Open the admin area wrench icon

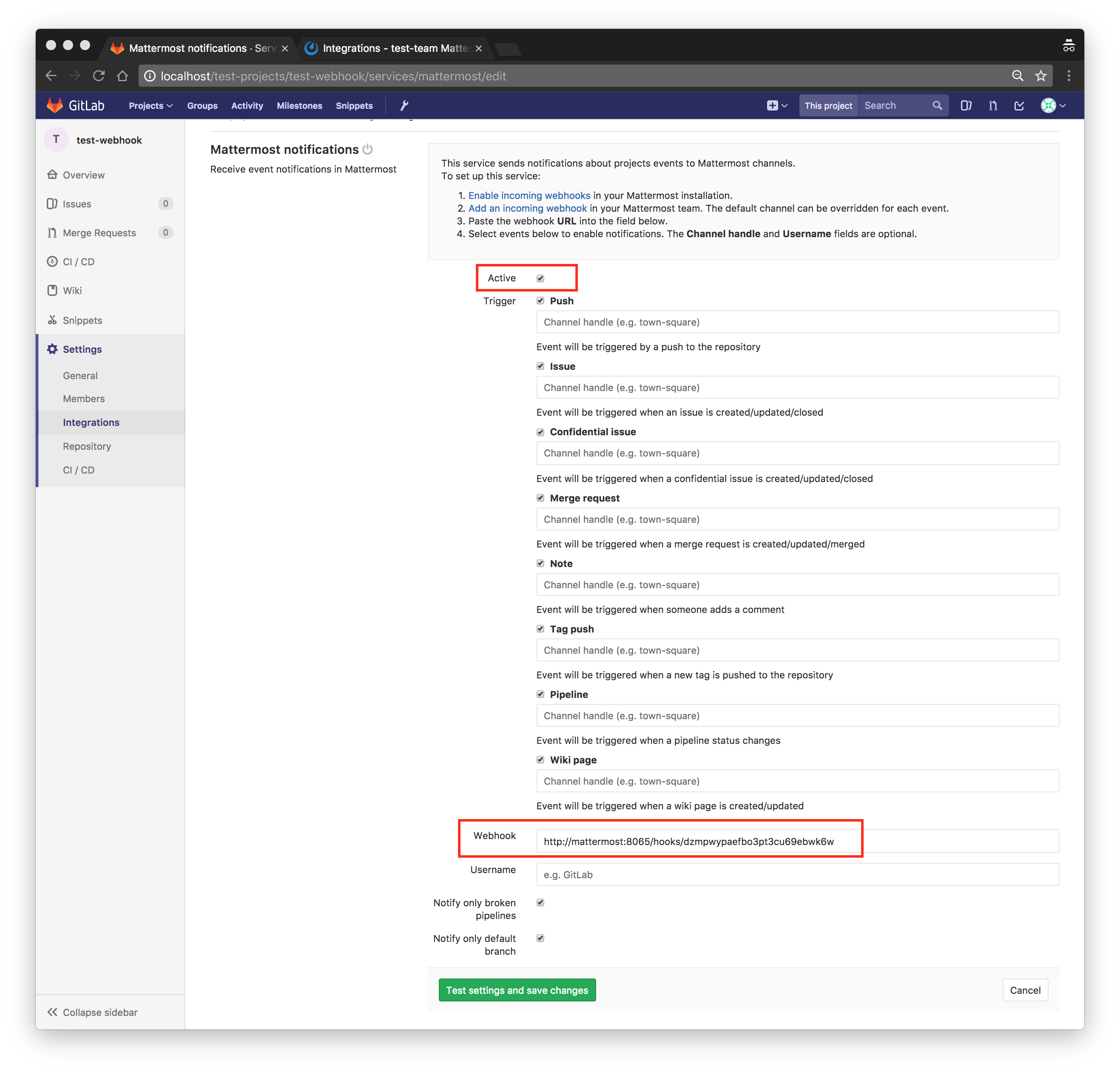pos(404,106)
